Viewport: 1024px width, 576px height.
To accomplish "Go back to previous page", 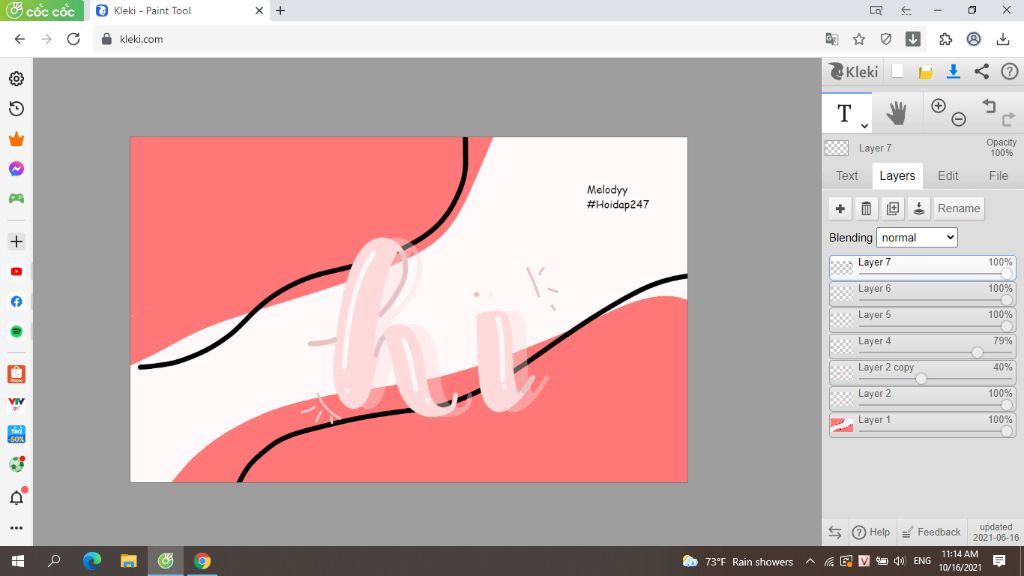I will point(20,39).
